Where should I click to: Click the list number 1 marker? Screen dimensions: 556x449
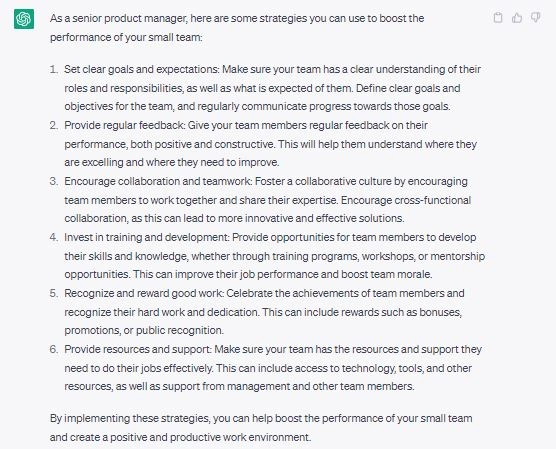[x=54, y=69]
